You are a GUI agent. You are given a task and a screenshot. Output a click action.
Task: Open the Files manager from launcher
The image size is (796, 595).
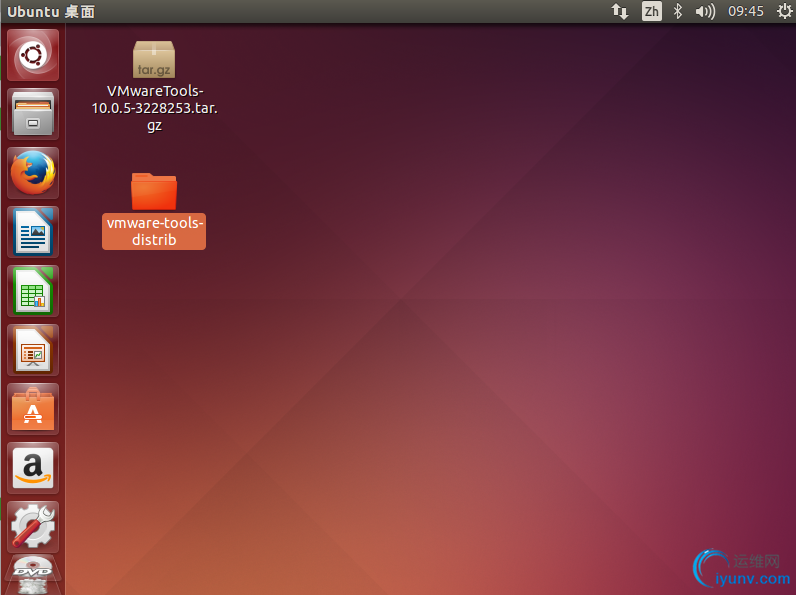pos(33,114)
